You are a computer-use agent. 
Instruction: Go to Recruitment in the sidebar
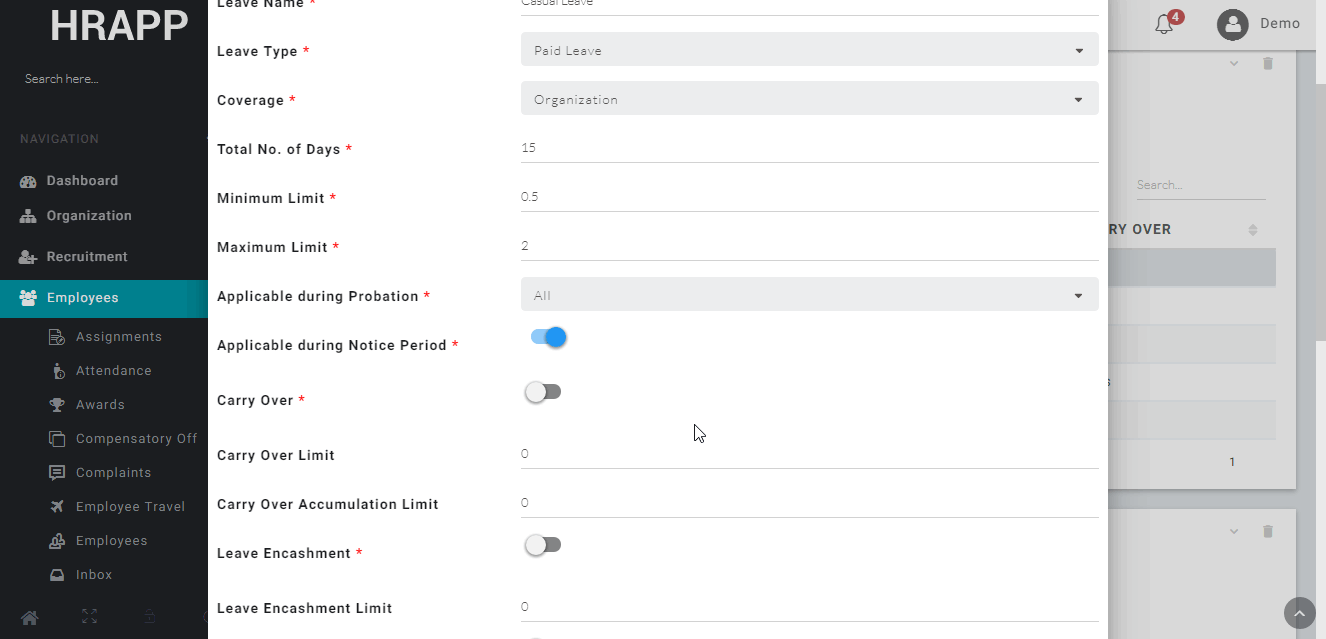click(87, 257)
